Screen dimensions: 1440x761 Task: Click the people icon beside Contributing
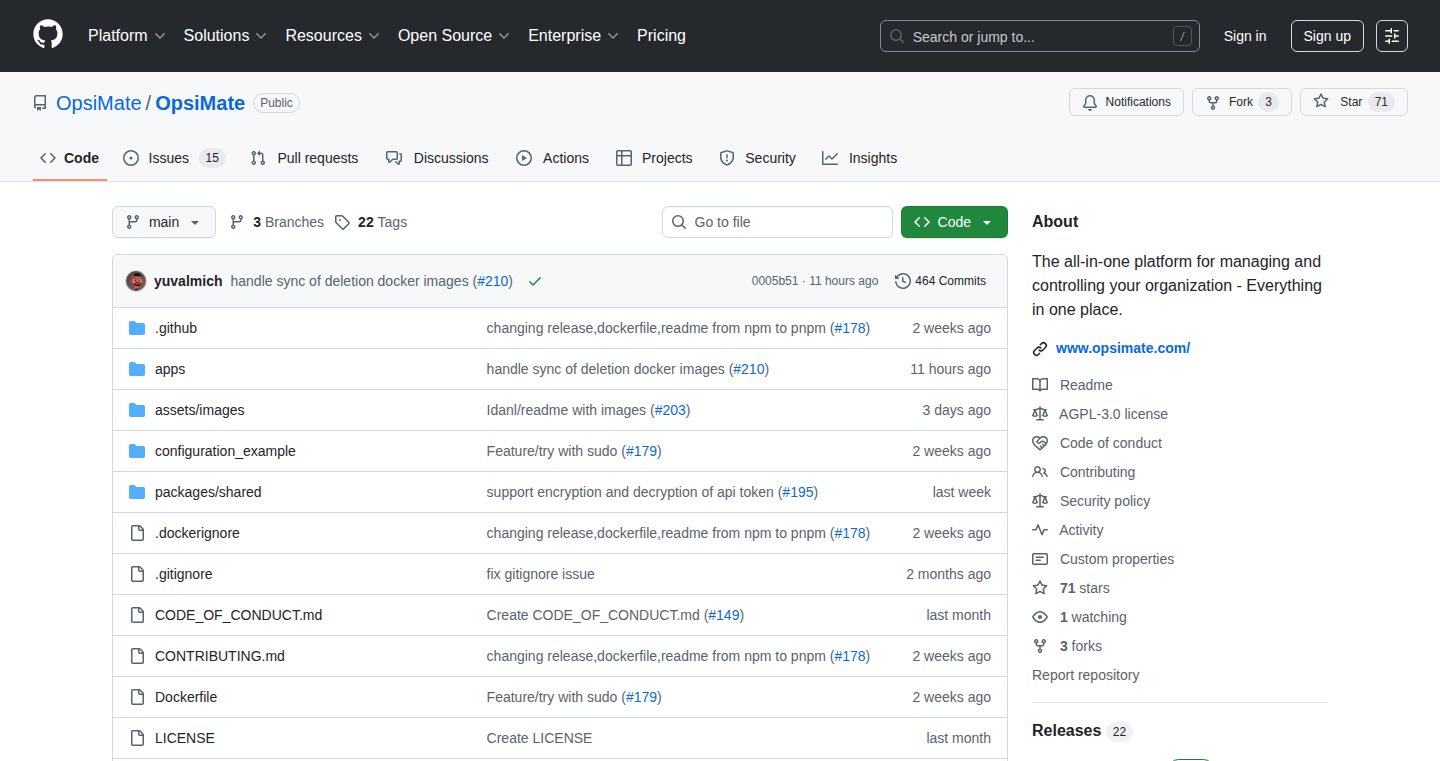pos(1040,472)
